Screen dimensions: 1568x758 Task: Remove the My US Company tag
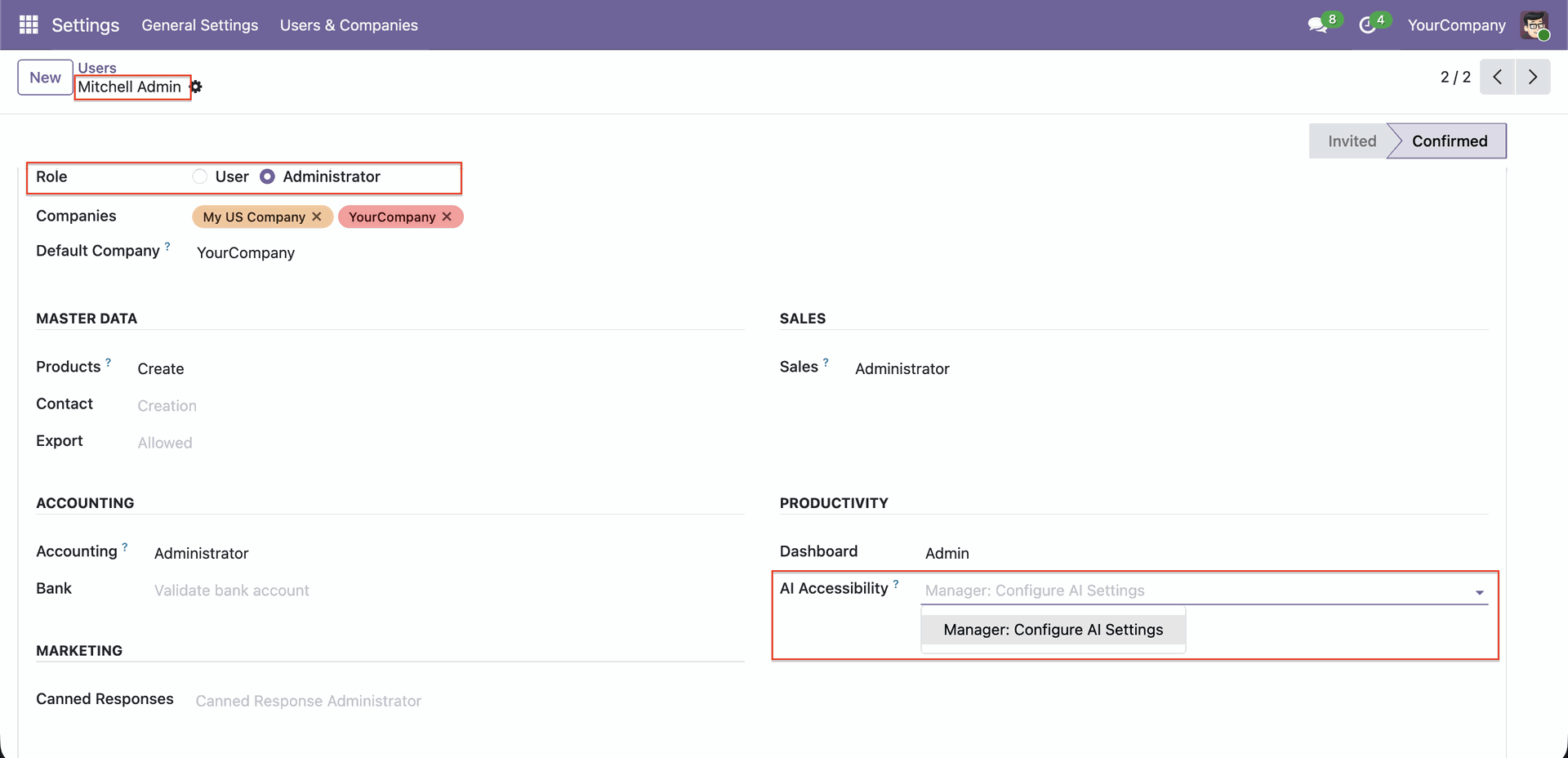click(x=317, y=216)
